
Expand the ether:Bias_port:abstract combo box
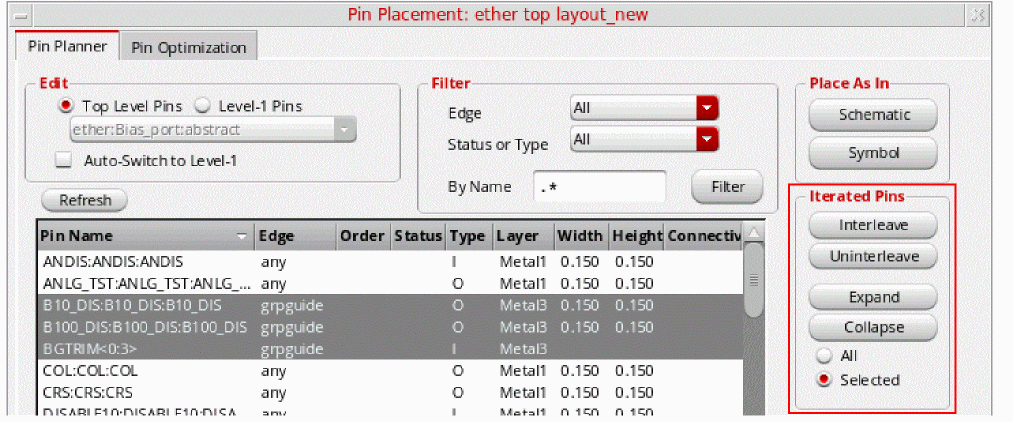pos(345,129)
